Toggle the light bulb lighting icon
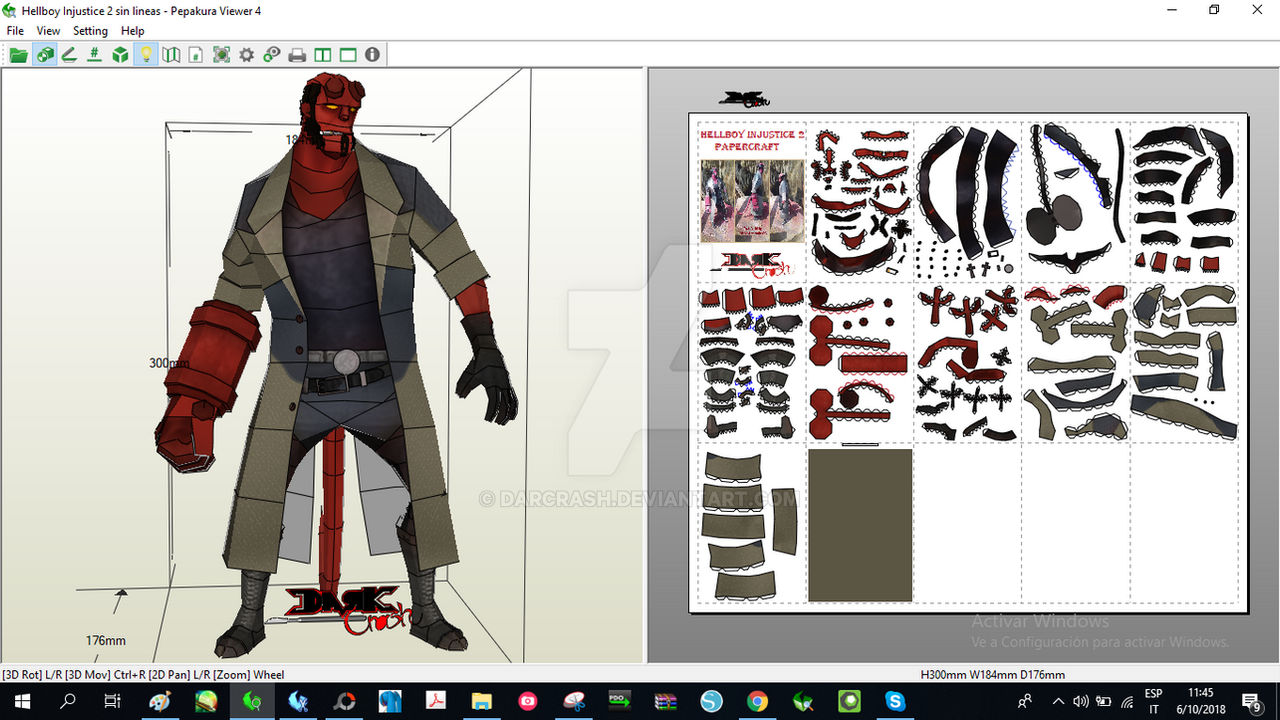The height and width of the screenshot is (720, 1280). coord(146,55)
